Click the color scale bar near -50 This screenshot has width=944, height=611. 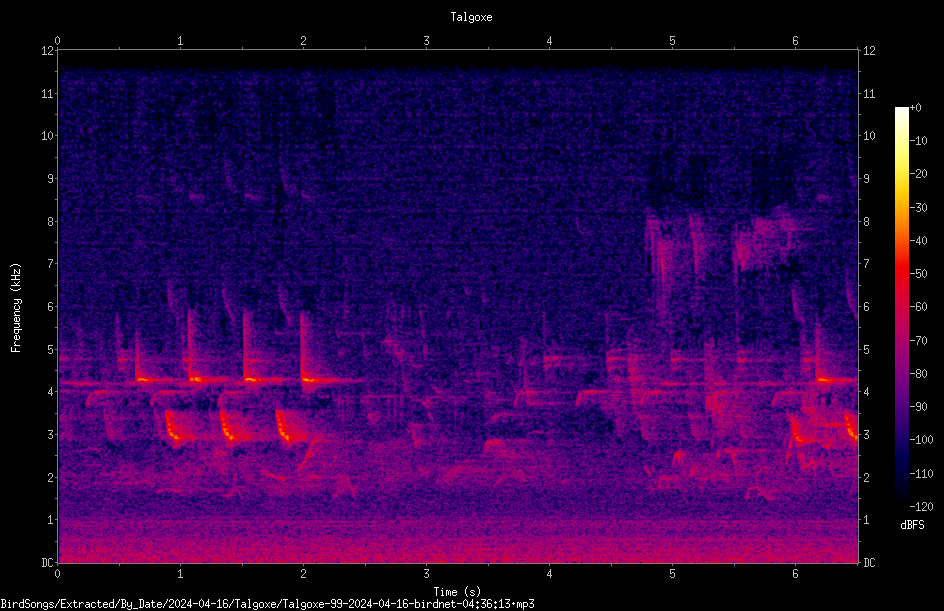(x=901, y=274)
